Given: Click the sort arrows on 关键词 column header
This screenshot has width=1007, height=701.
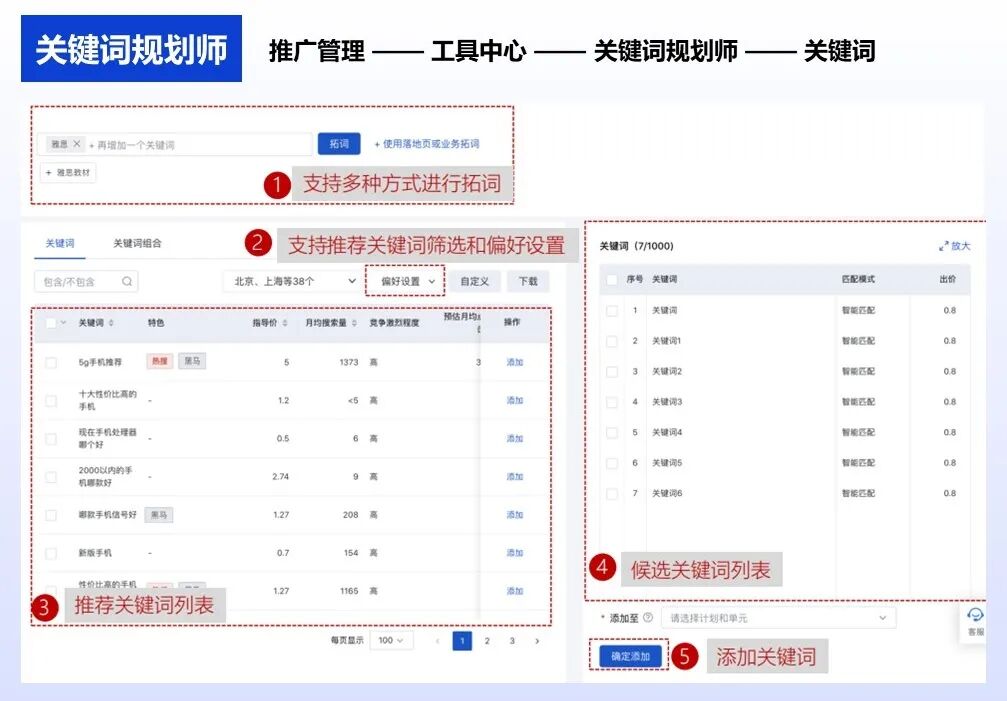Looking at the screenshot, I should click(110, 323).
